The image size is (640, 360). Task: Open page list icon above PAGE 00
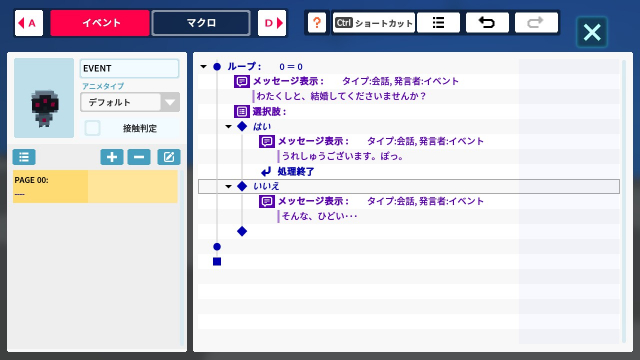[x=24, y=157]
